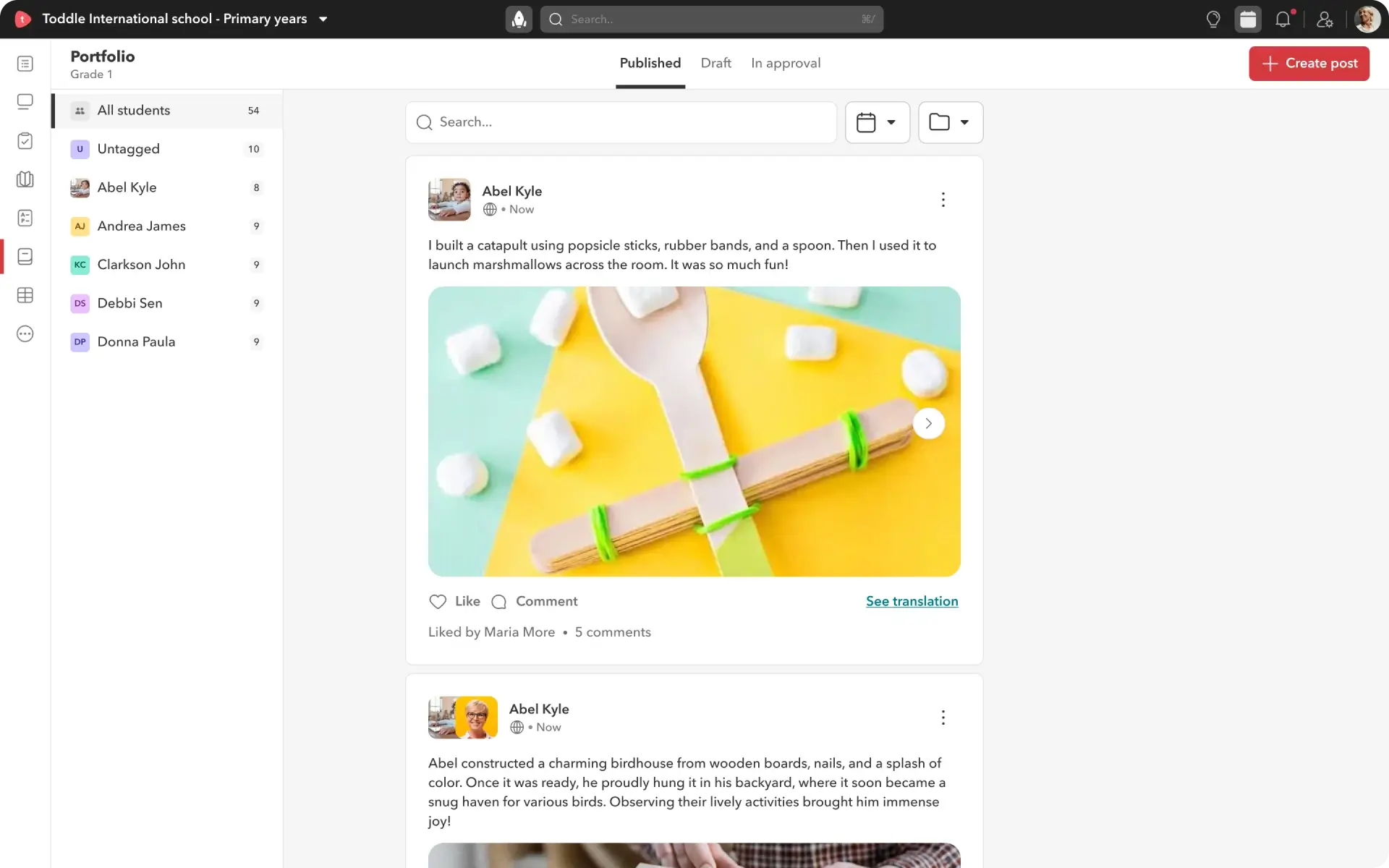
Task: Click the portfolio Search input field
Action: point(622,122)
